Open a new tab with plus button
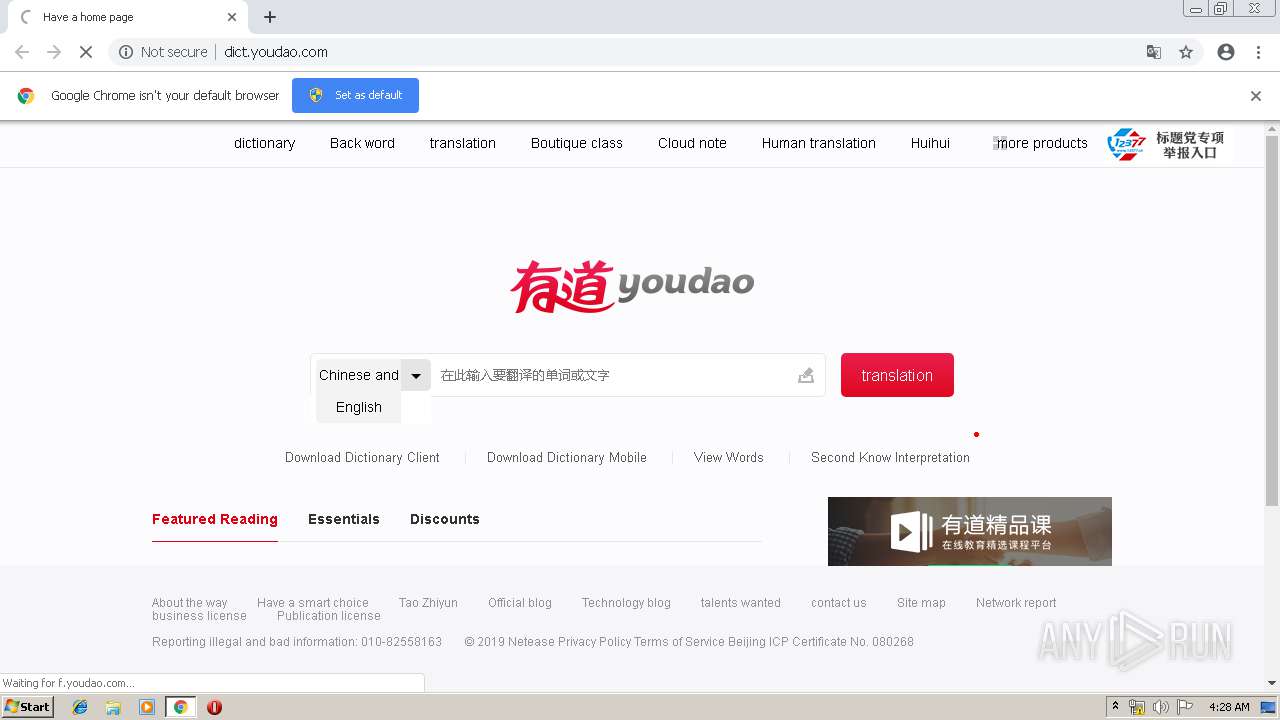 (x=270, y=17)
